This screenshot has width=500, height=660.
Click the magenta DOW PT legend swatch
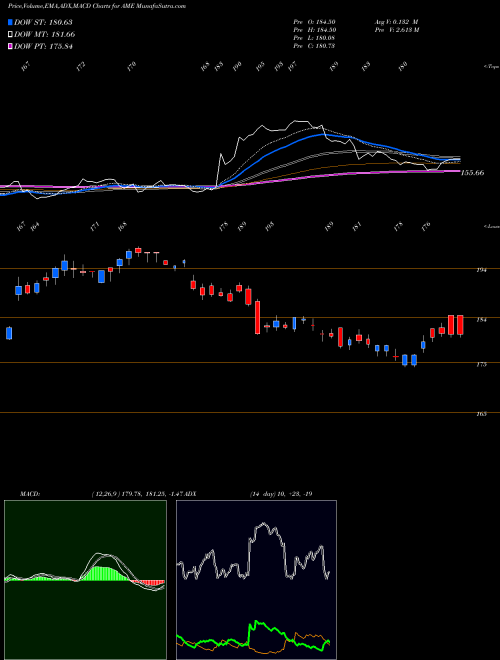[x=11, y=46]
